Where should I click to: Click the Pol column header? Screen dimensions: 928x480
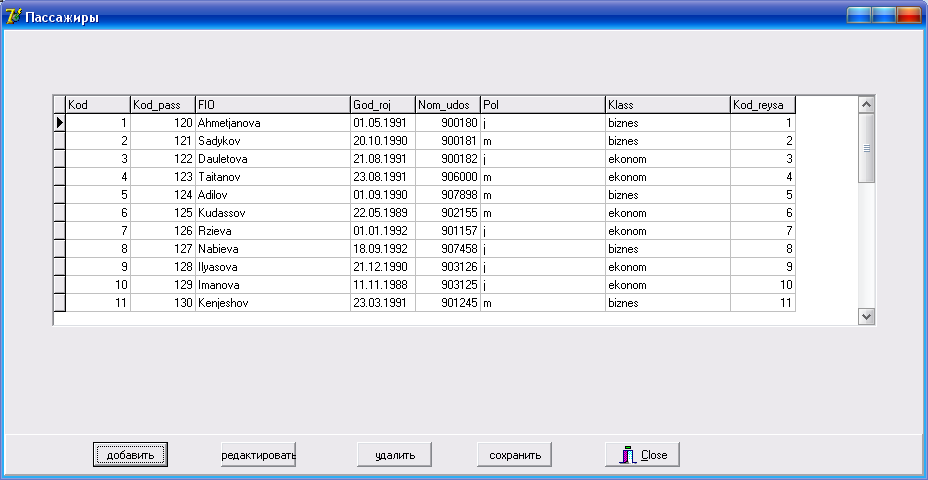click(543, 105)
